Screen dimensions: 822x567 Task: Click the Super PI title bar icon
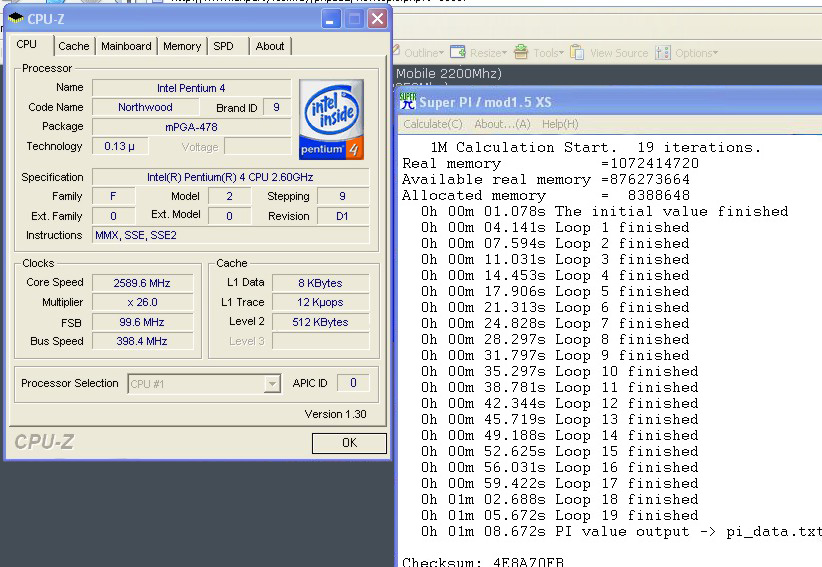(407, 101)
